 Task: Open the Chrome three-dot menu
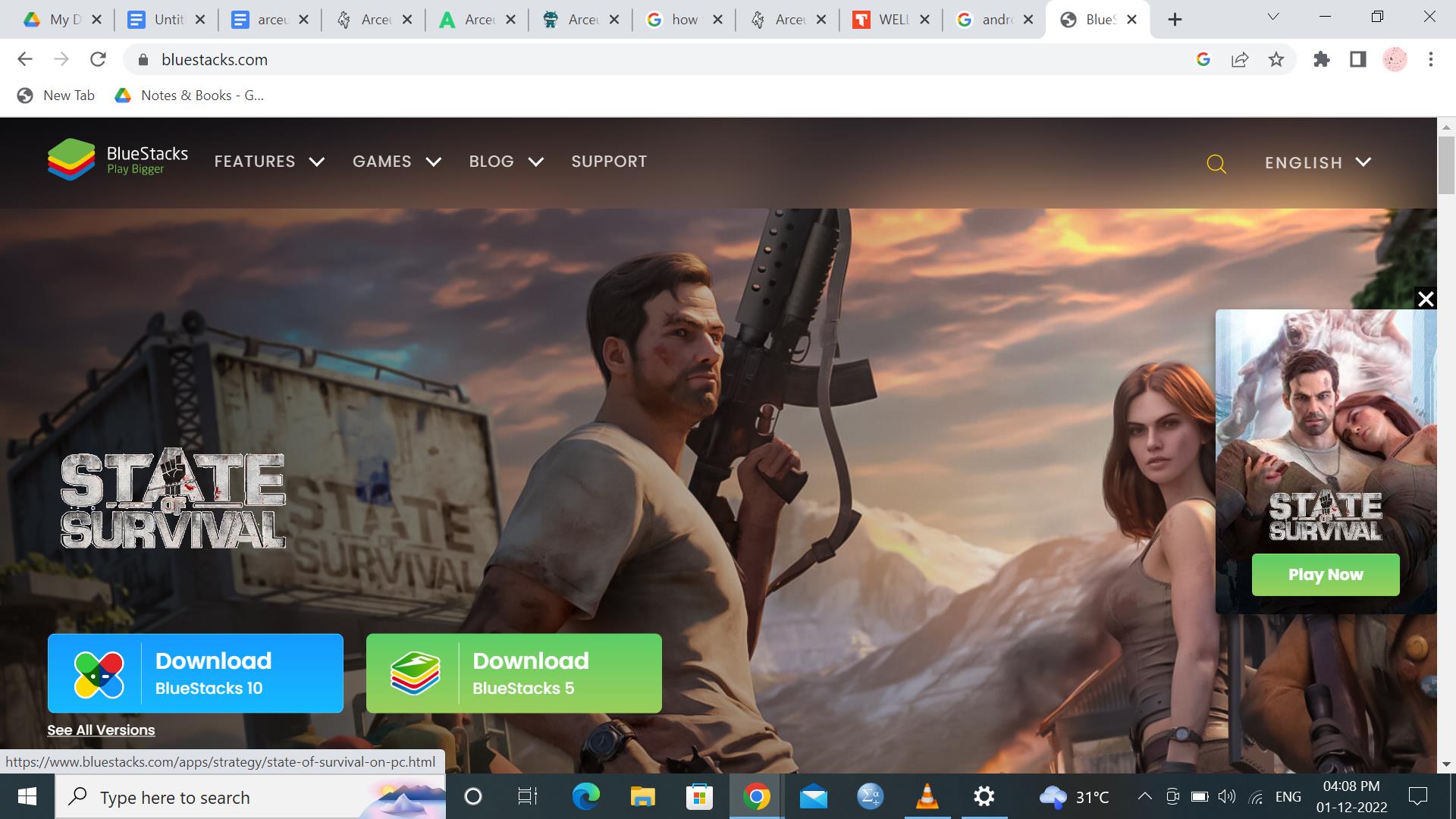(x=1430, y=60)
